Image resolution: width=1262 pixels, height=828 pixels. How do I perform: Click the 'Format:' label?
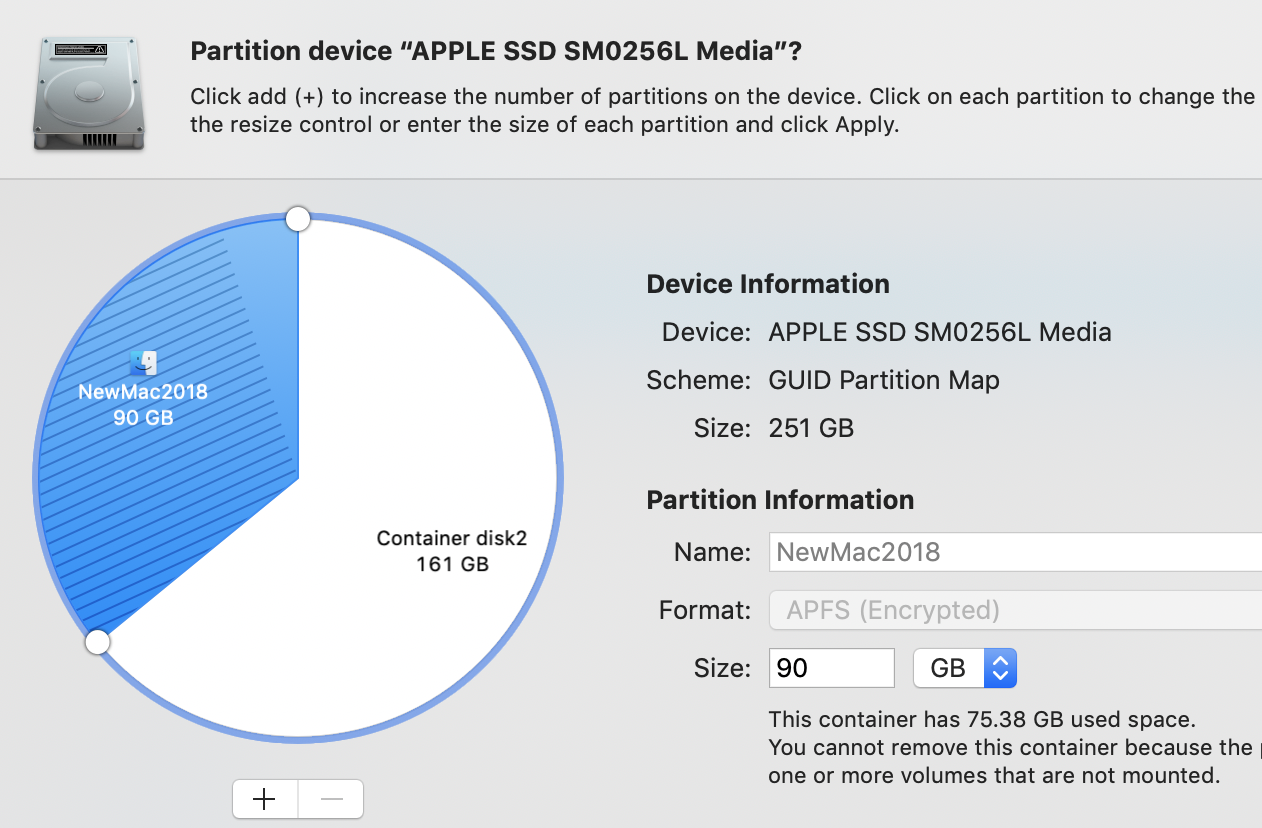coord(705,610)
